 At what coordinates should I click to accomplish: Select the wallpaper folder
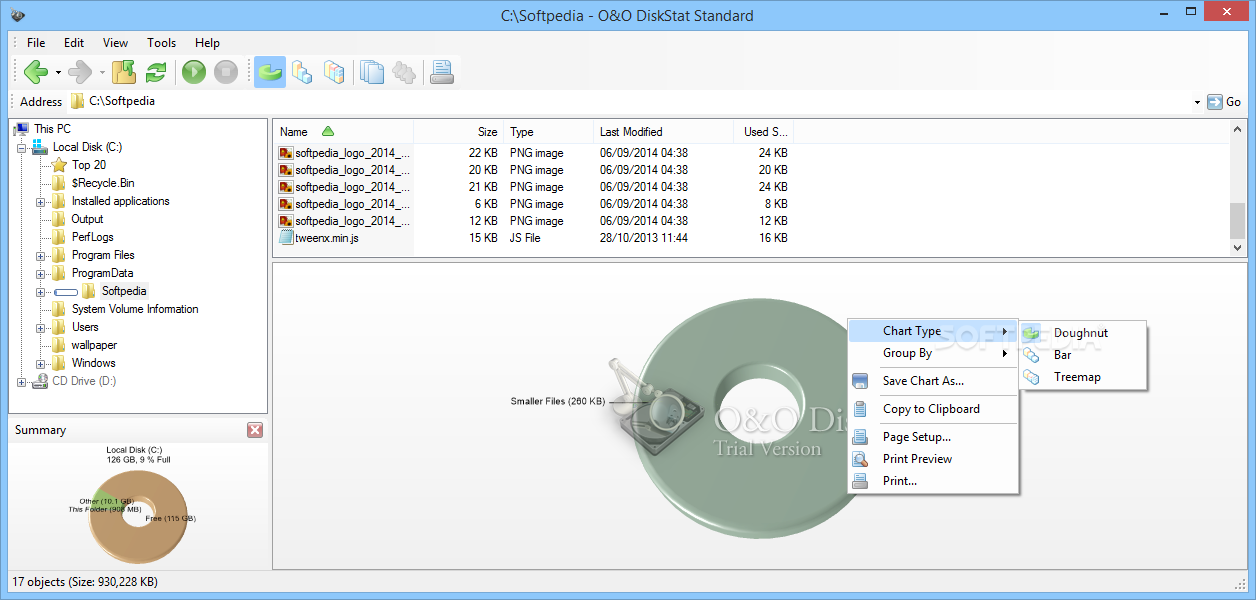point(94,345)
